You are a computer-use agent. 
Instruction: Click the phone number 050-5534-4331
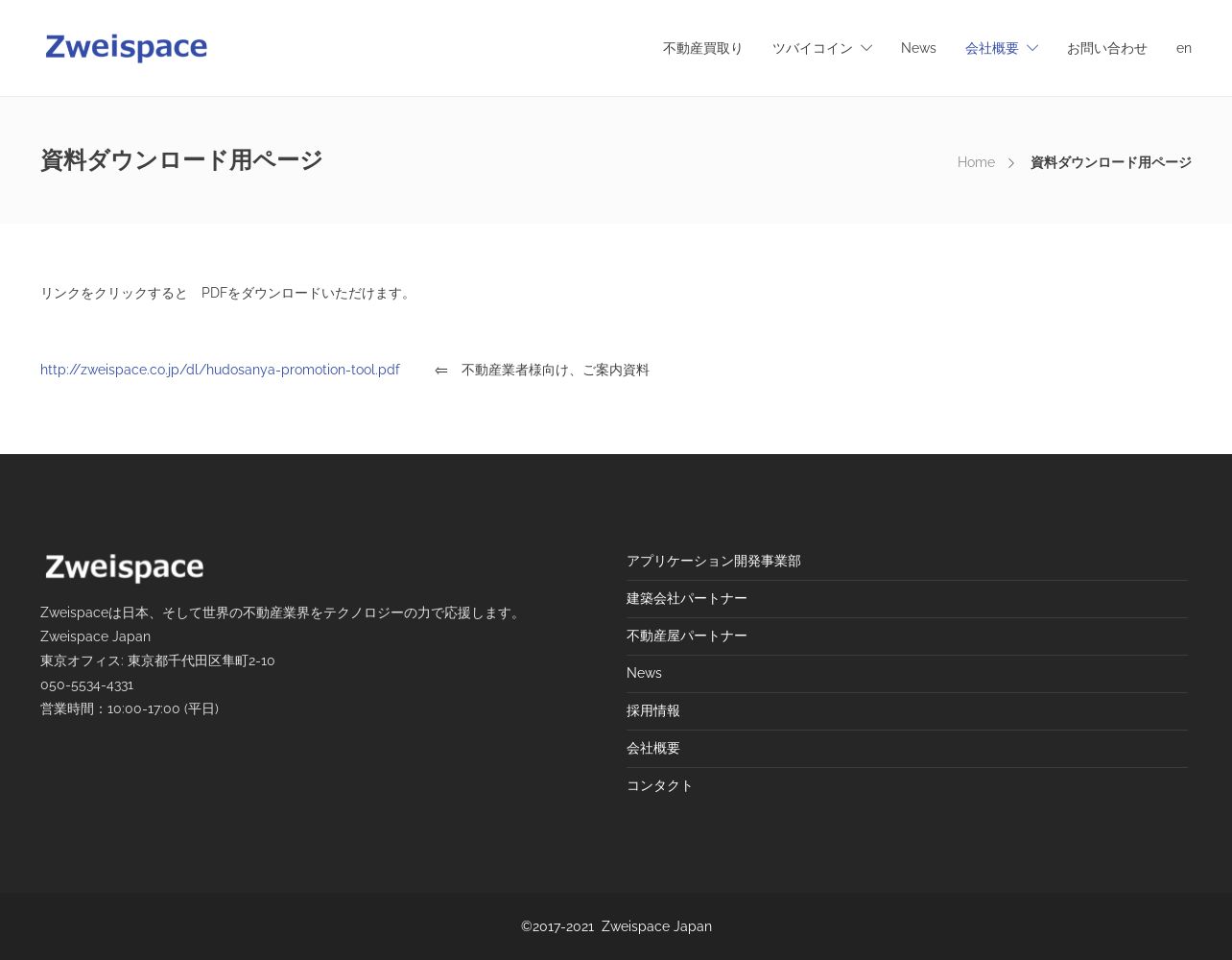(x=86, y=684)
